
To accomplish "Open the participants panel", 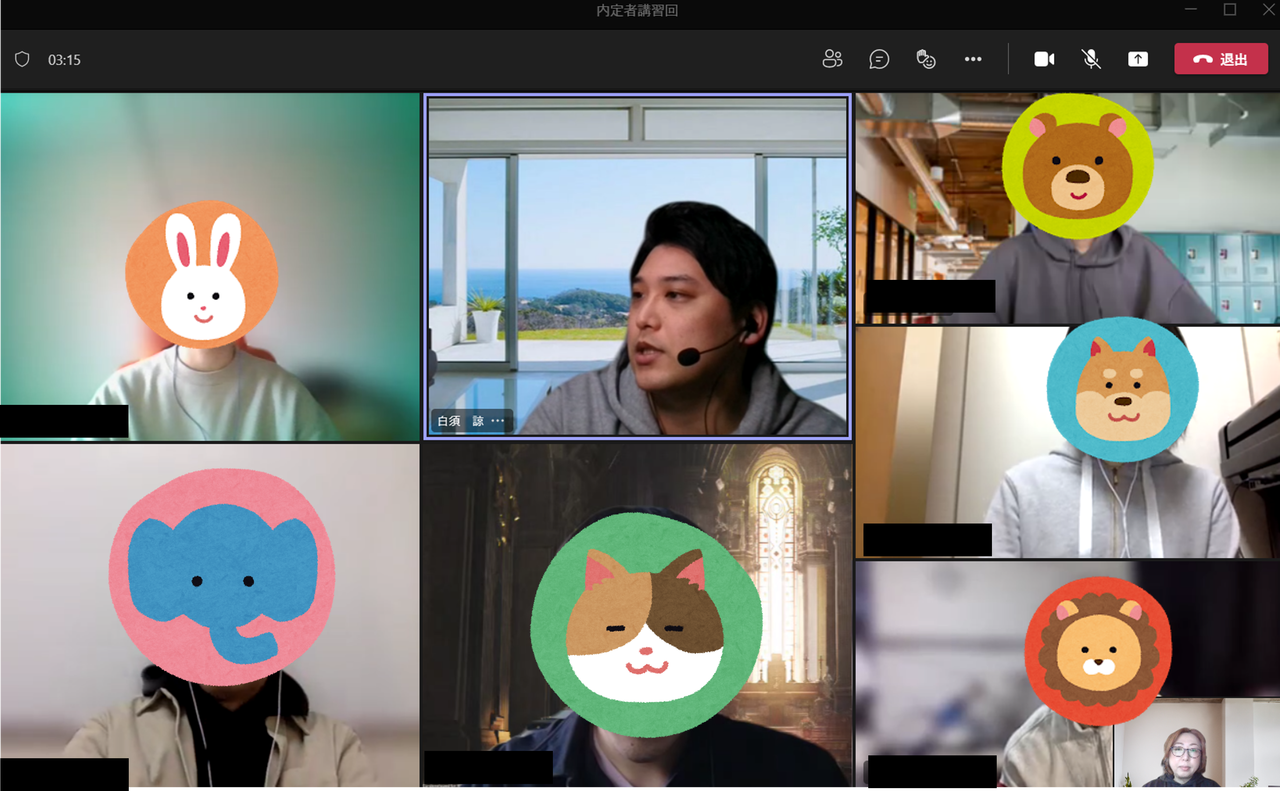I will click(x=832, y=59).
